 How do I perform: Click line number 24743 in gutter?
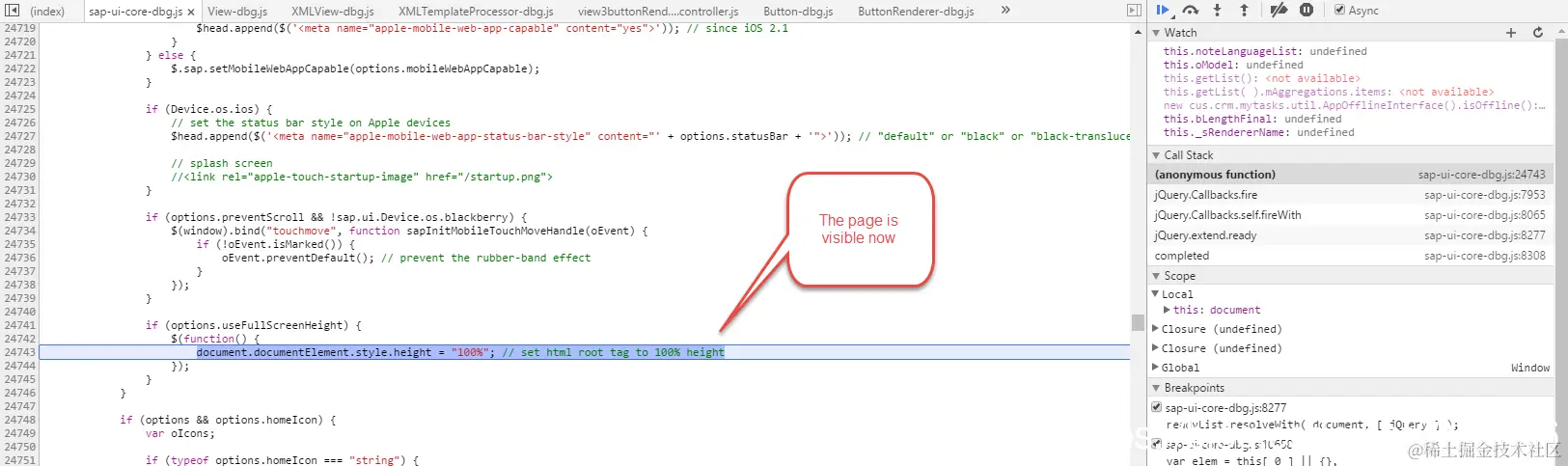click(19, 352)
